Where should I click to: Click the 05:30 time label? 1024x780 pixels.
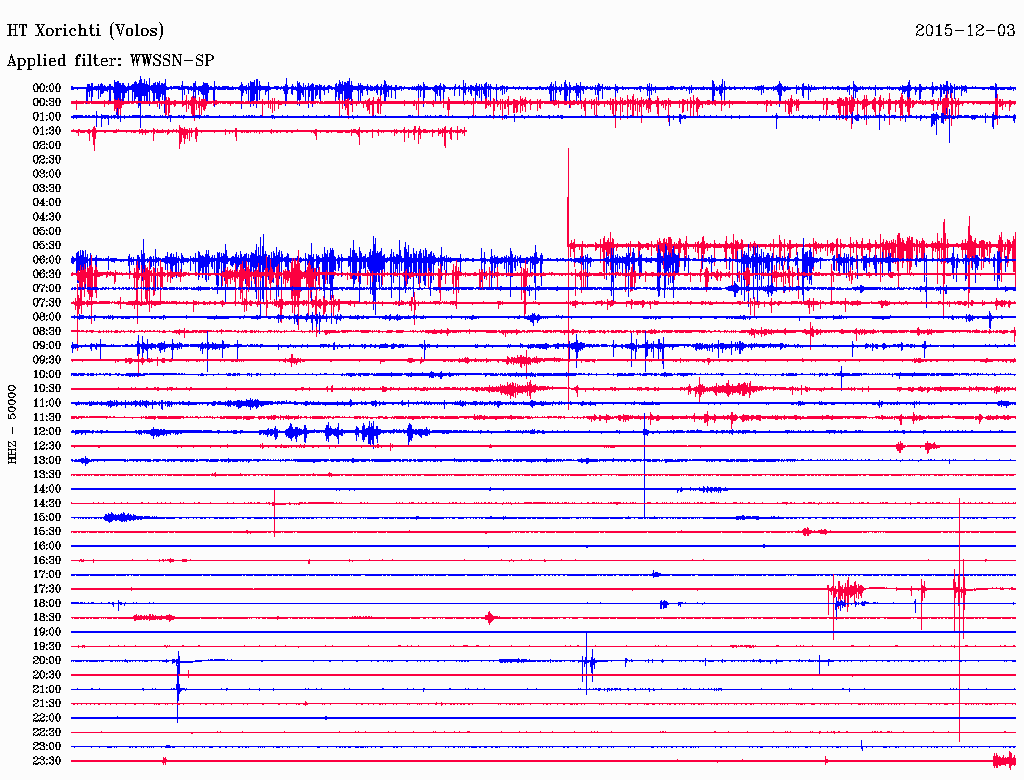click(47, 245)
